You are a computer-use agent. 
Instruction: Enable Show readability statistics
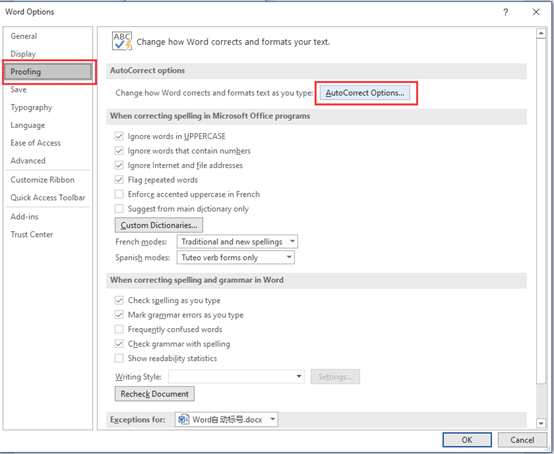pos(119,358)
